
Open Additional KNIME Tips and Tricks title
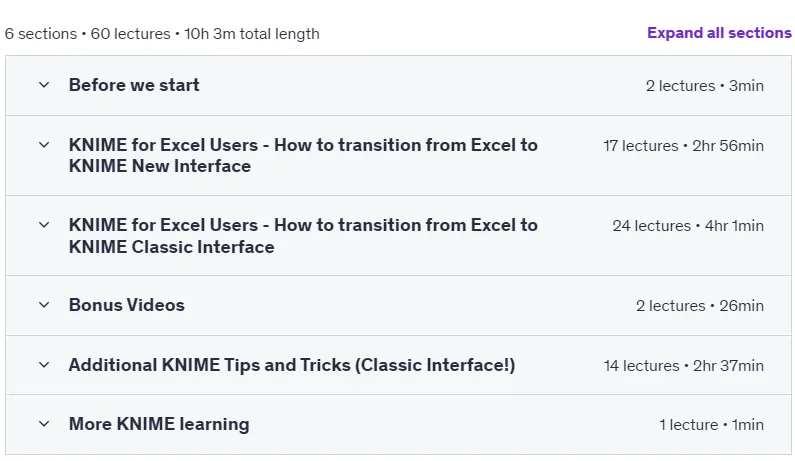coord(292,365)
